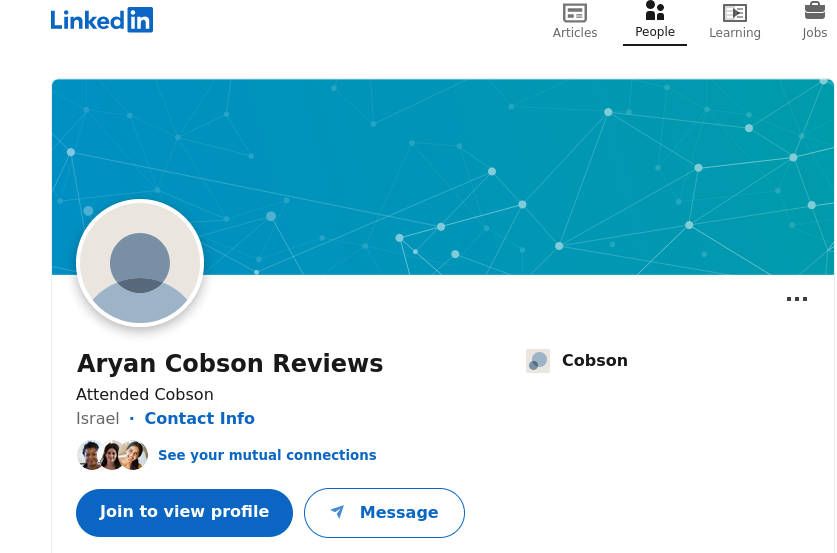837x553 pixels.
Task: Open the Jobs briefcase icon
Action: point(815,11)
